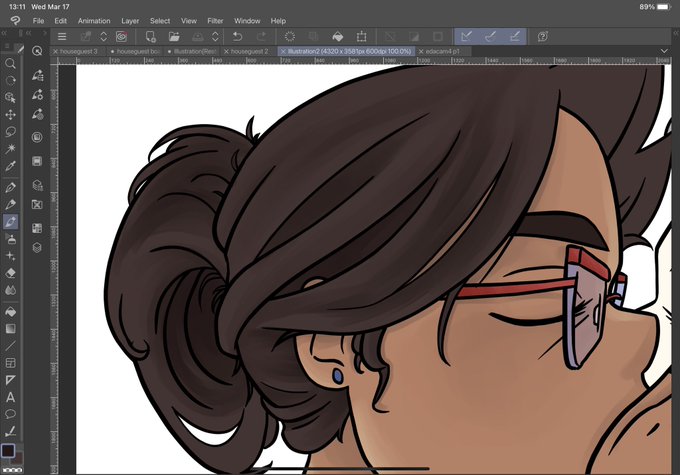Click the Scale/Rotate transform icon
The width and height of the screenshot is (680, 475).
[361, 36]
